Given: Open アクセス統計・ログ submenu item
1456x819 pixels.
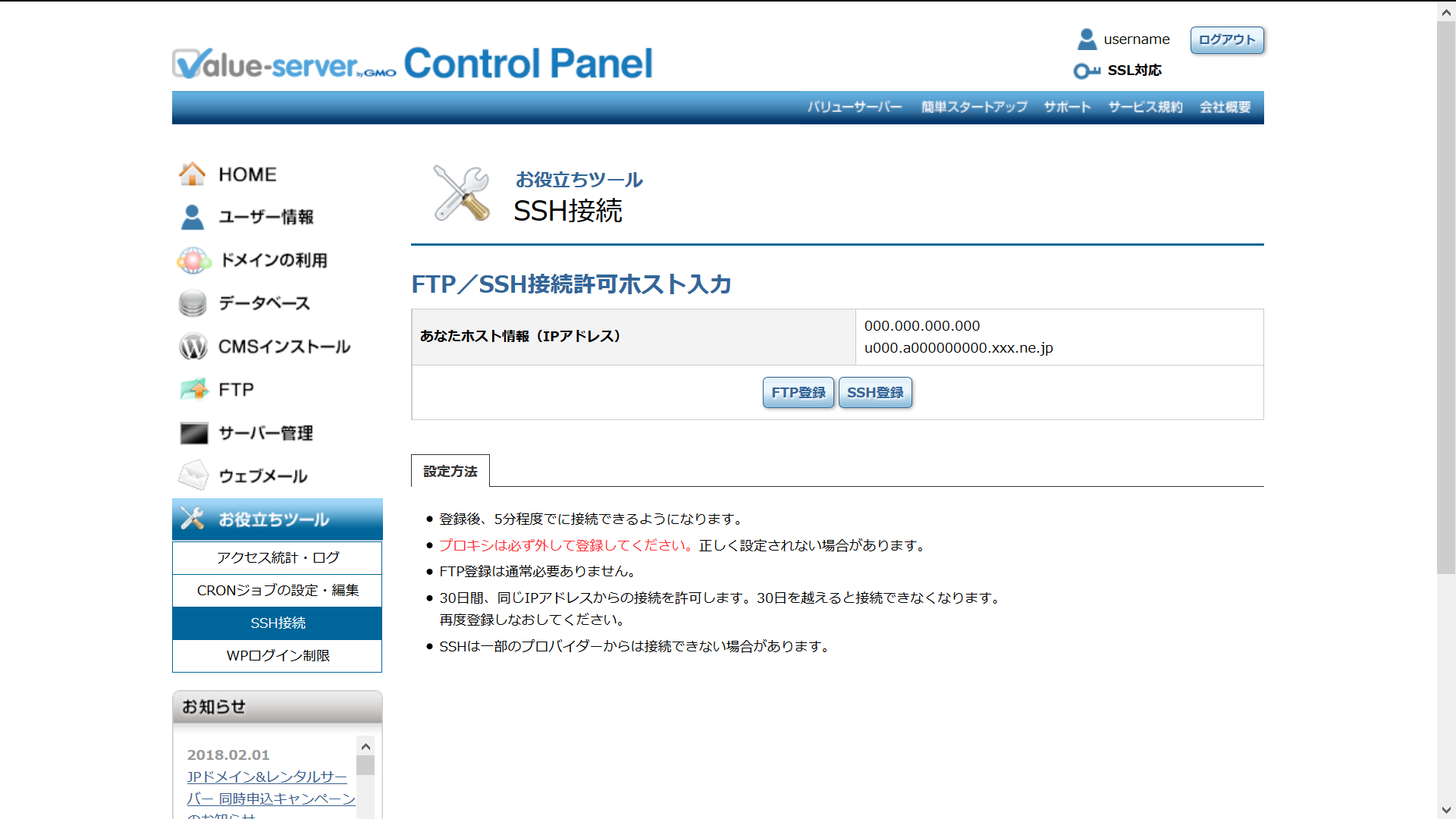Looking at the screenshot, I should pos(278,557).
